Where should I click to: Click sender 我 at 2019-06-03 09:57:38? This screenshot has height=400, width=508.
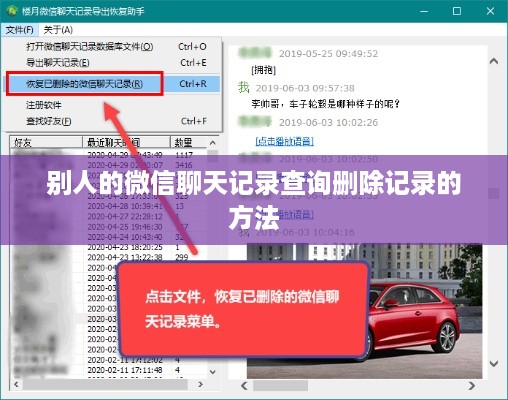244,88
